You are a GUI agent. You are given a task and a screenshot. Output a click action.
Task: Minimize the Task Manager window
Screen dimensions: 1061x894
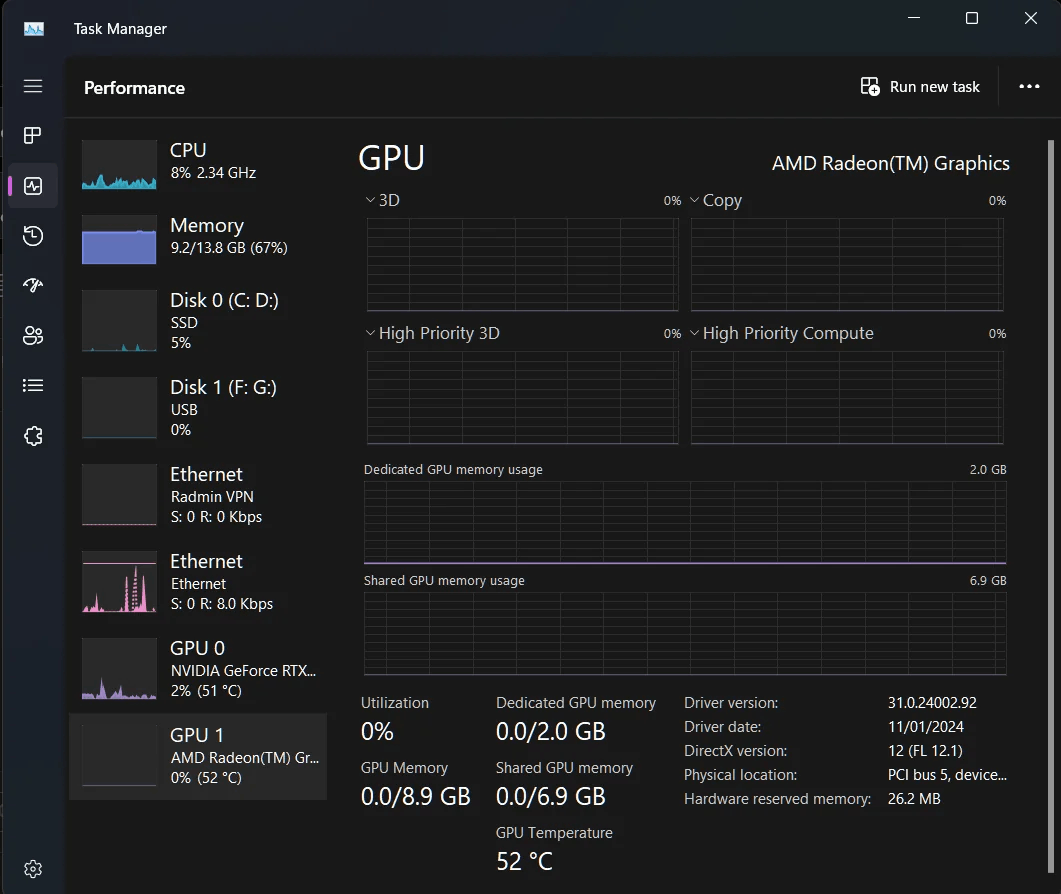913,18
